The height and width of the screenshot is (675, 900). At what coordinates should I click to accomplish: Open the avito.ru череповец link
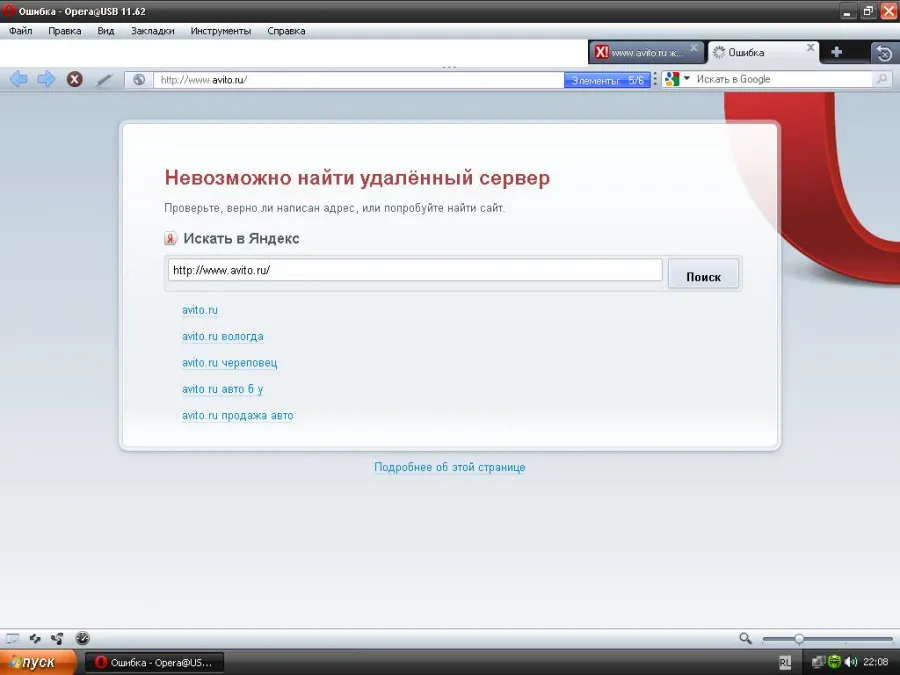tap(230, 363)
